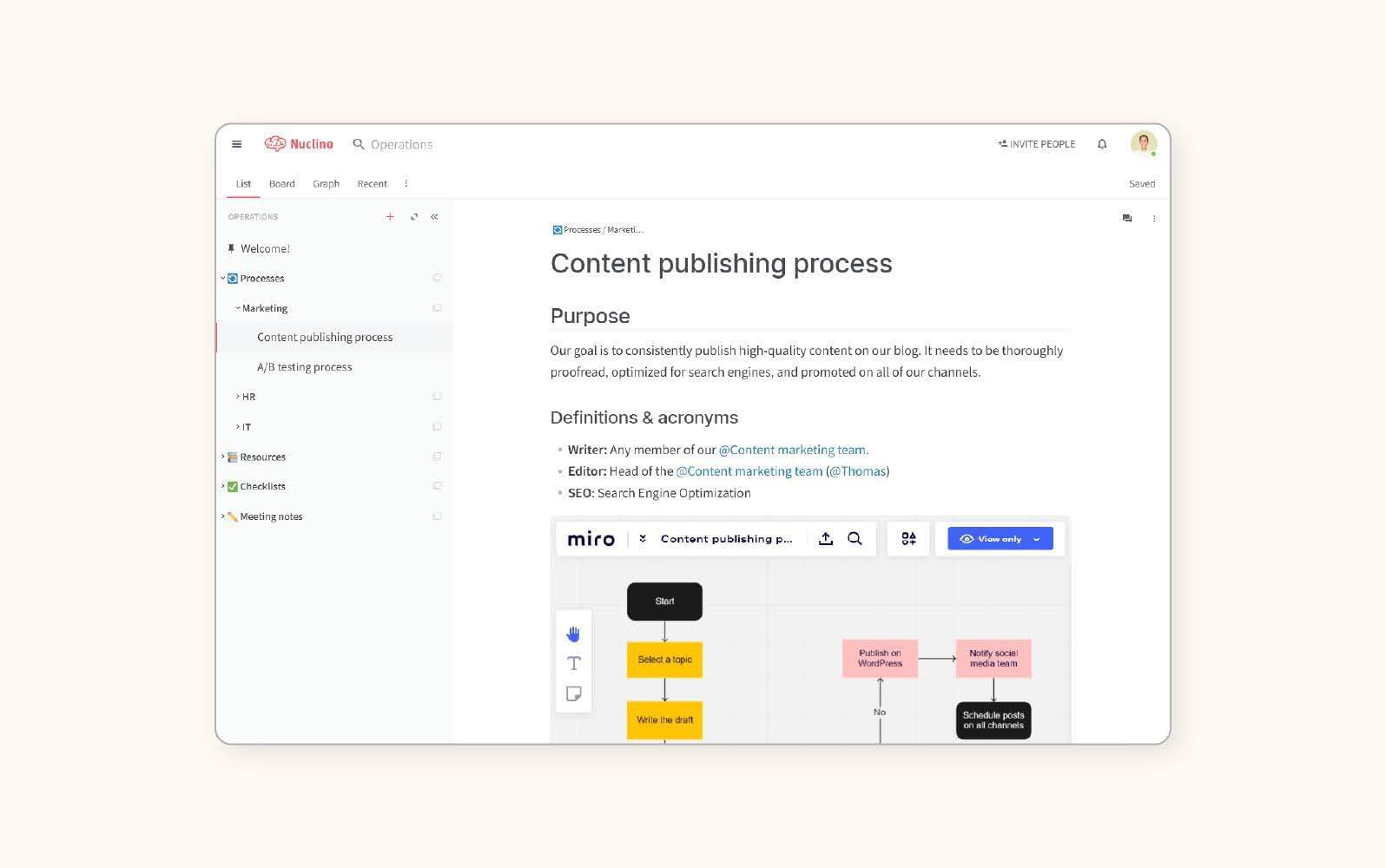1386x868 pixels.
Task: Click the Operations search field
Action: [401, 145]
